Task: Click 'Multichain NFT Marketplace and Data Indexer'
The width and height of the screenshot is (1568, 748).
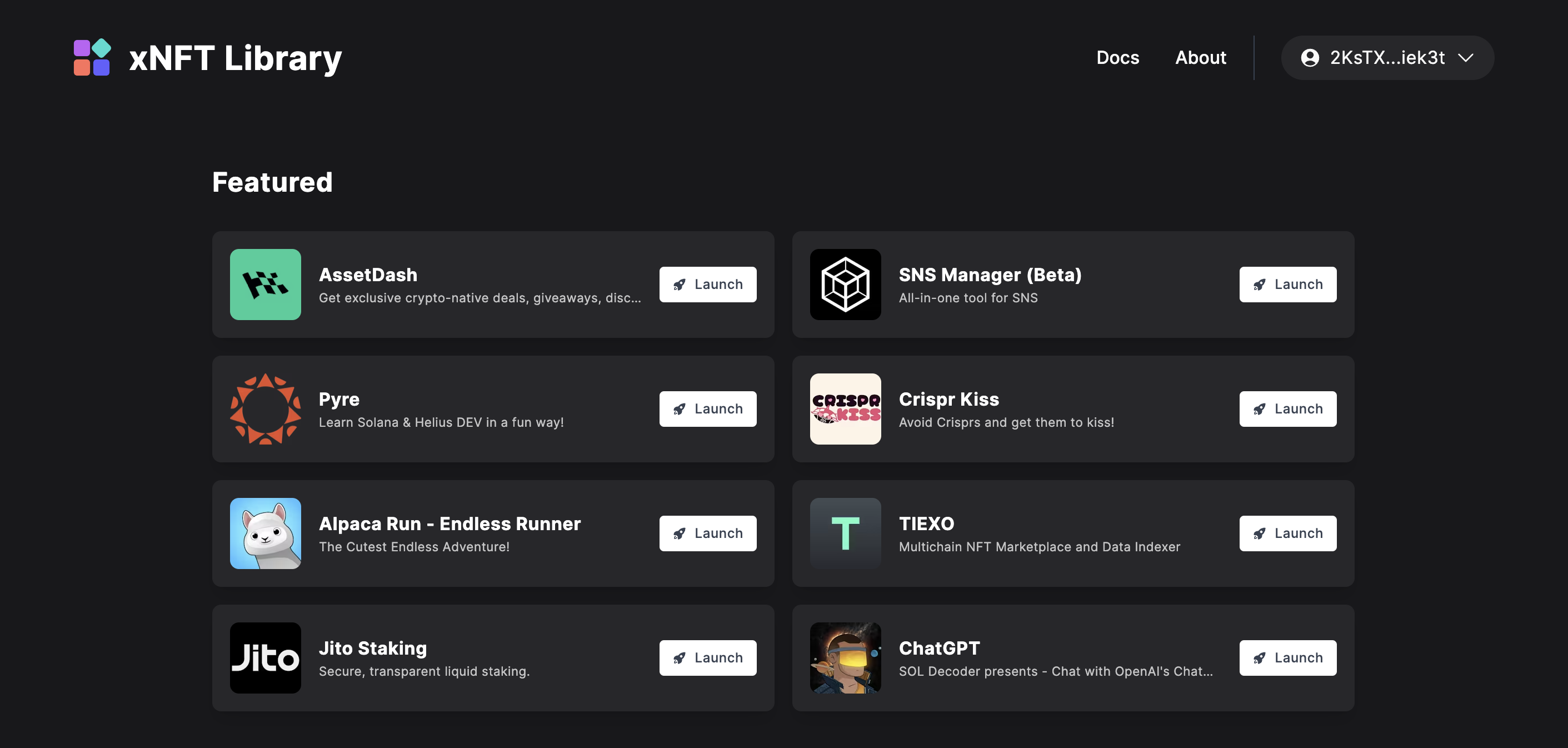Action: (x=1039, y=546)
